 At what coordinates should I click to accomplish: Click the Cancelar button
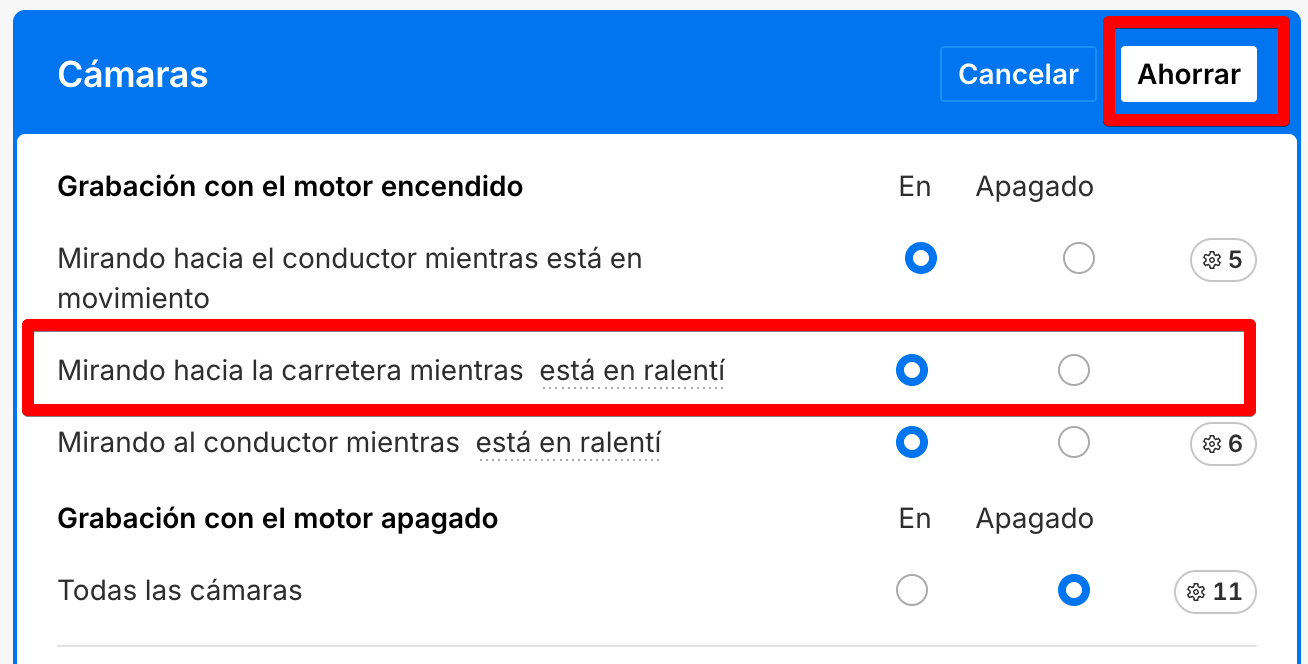[1018, 74]
